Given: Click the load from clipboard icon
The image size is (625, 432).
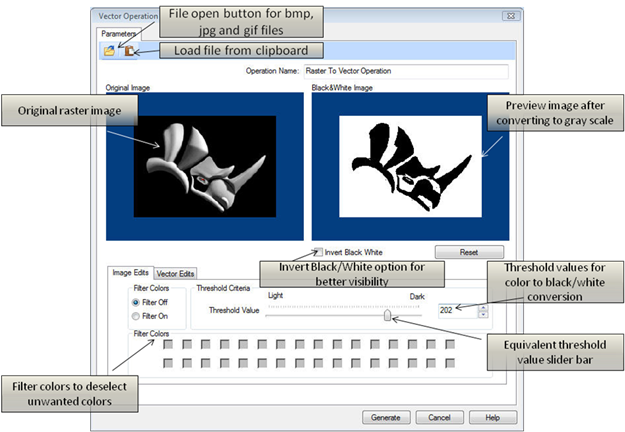Looking at the screenshot, I should click(129, 51).
